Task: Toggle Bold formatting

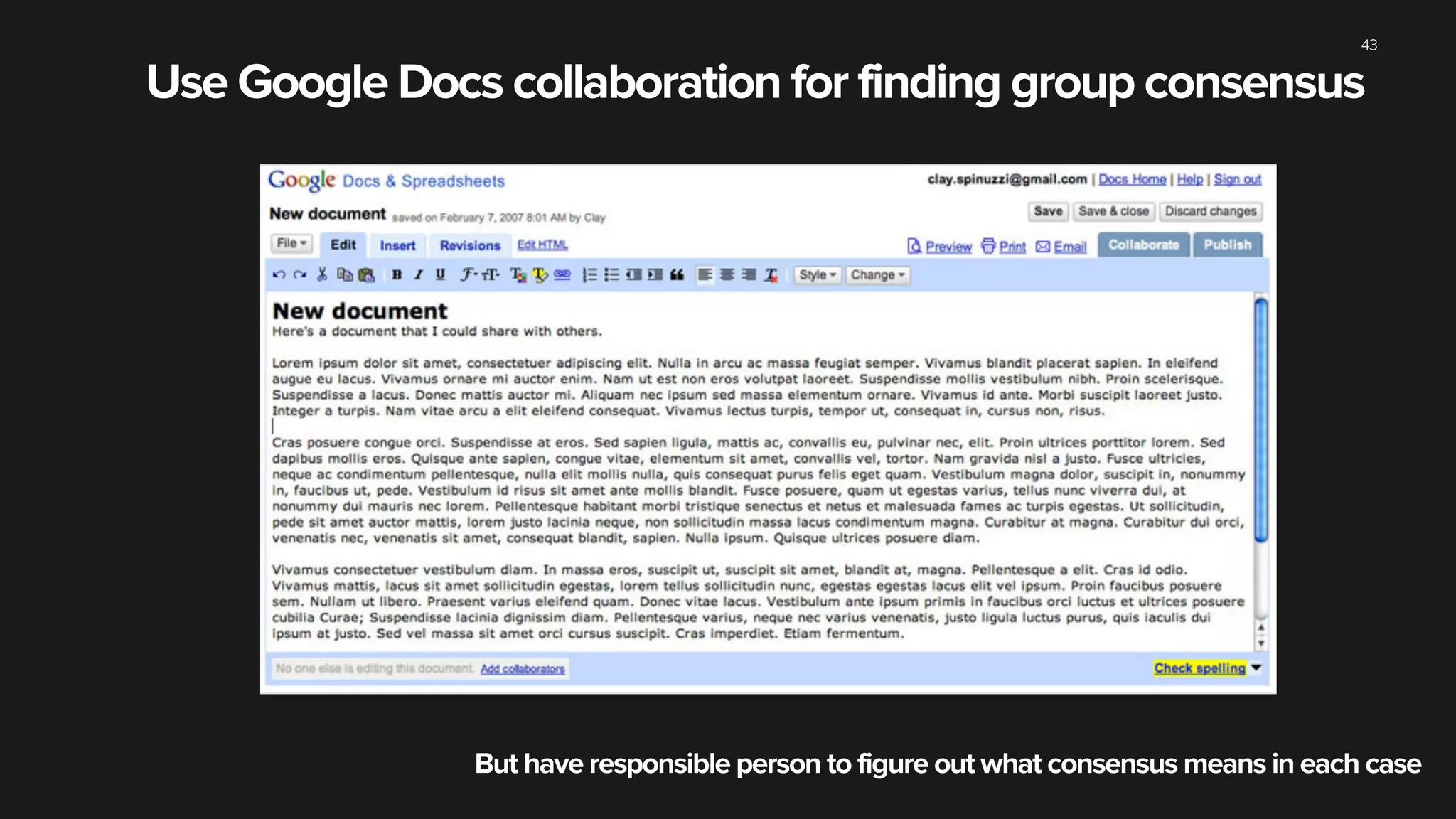Action: tap(397, 275)
